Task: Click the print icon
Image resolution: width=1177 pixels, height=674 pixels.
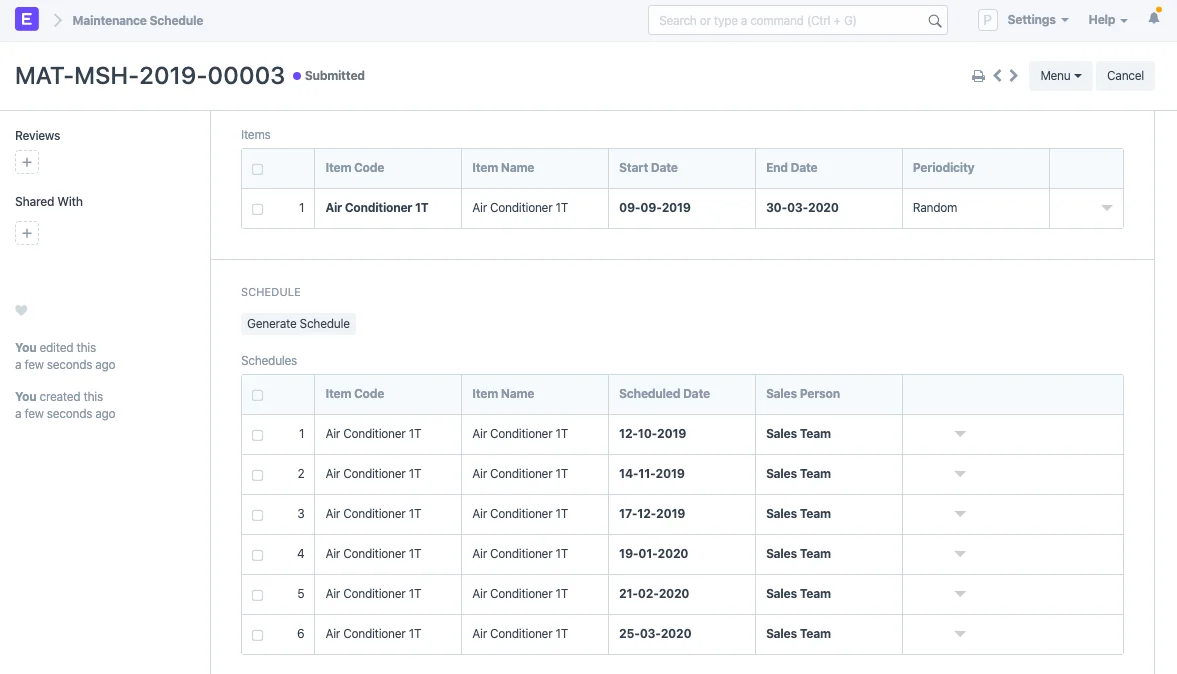Action: pos(978,76)
